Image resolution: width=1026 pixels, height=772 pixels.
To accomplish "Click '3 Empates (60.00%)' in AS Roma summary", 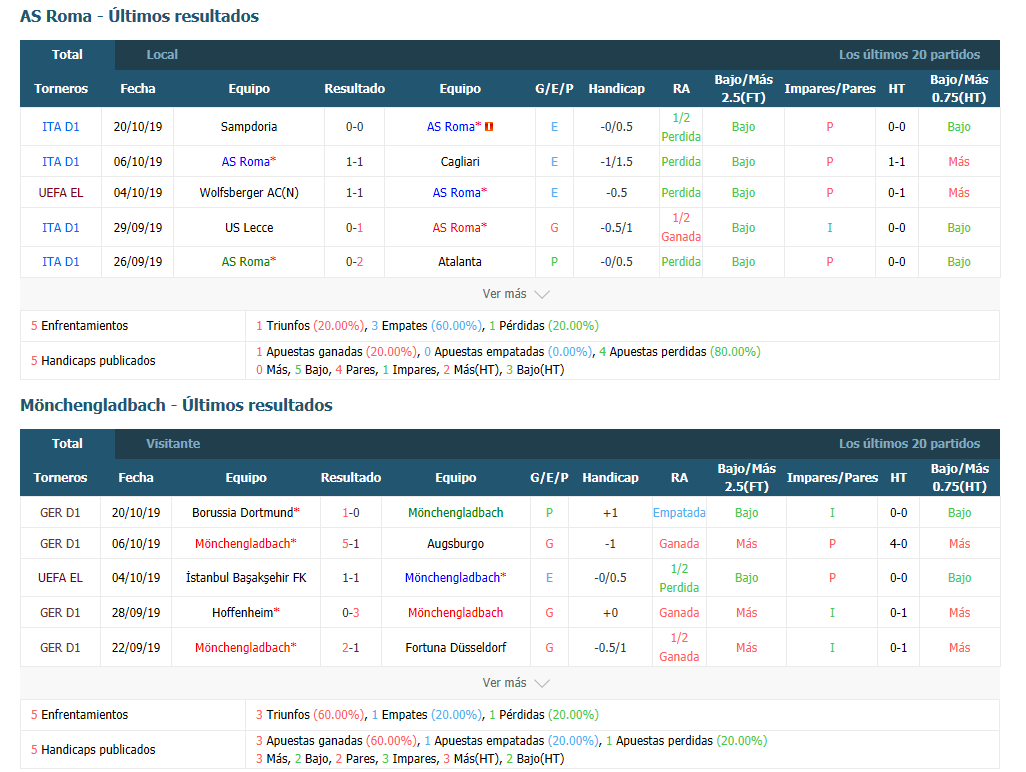I will (x=427, y=326).
